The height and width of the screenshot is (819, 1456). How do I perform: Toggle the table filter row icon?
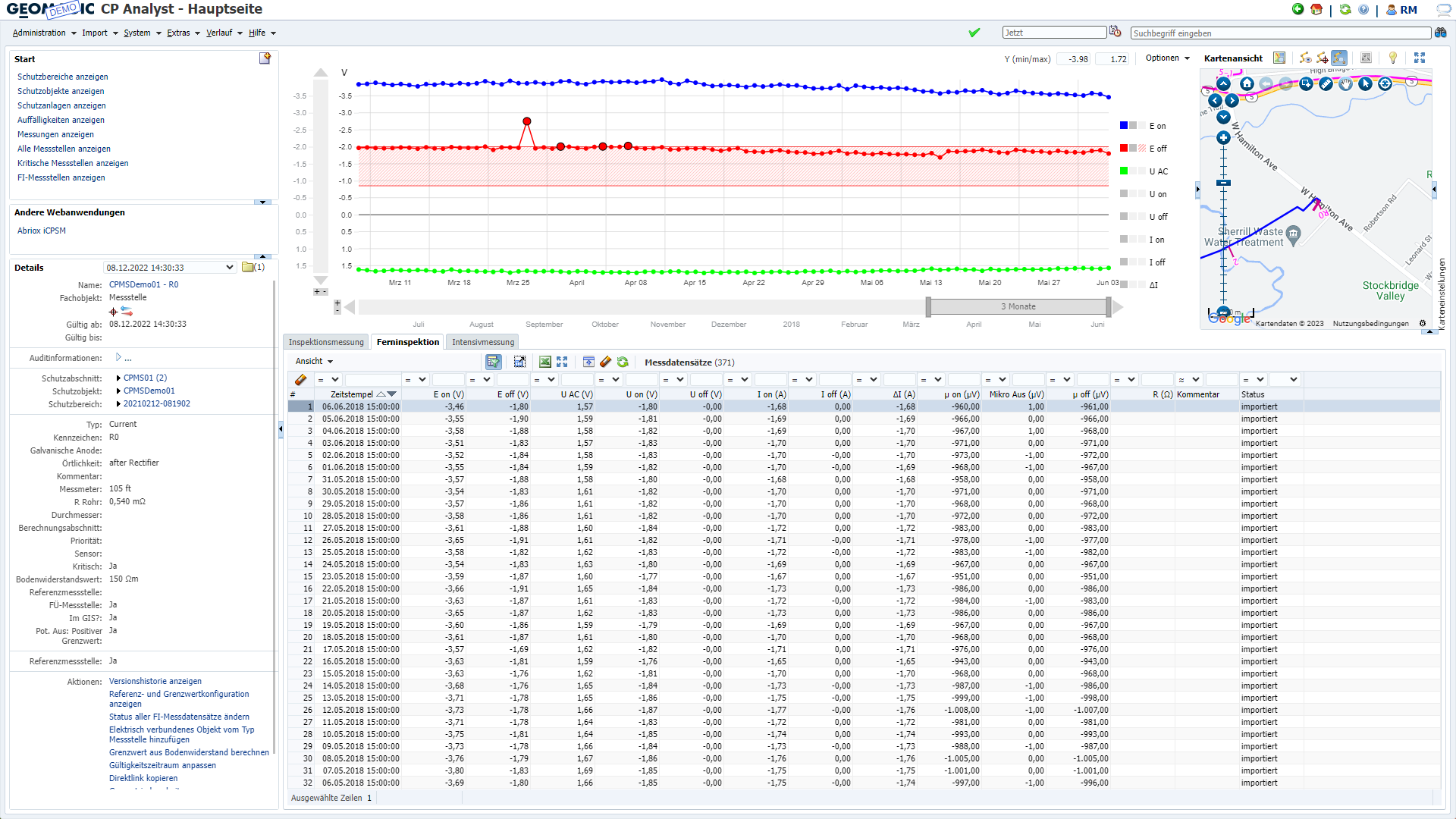(x=493, y=362)
